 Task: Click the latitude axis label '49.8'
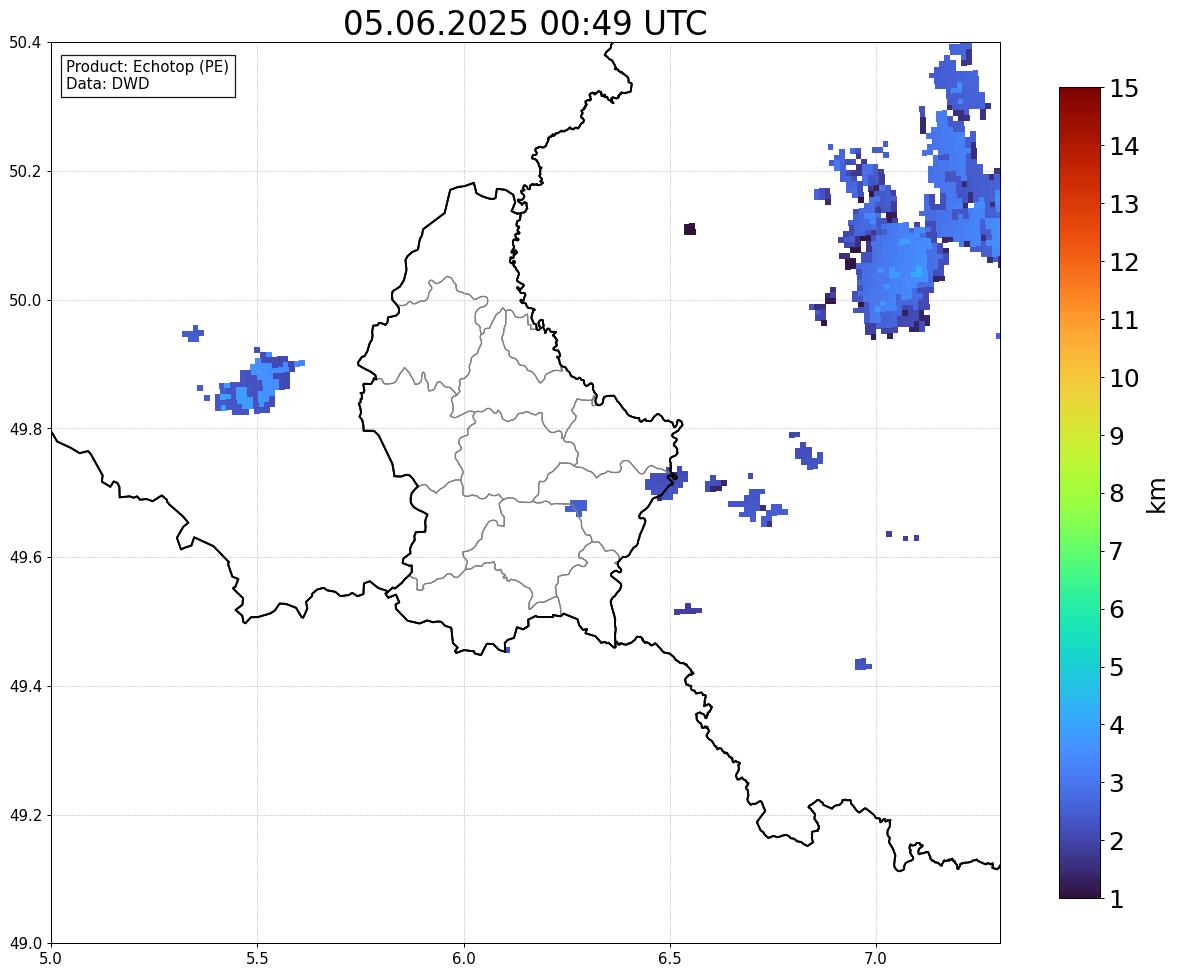[x=25, y=429]
